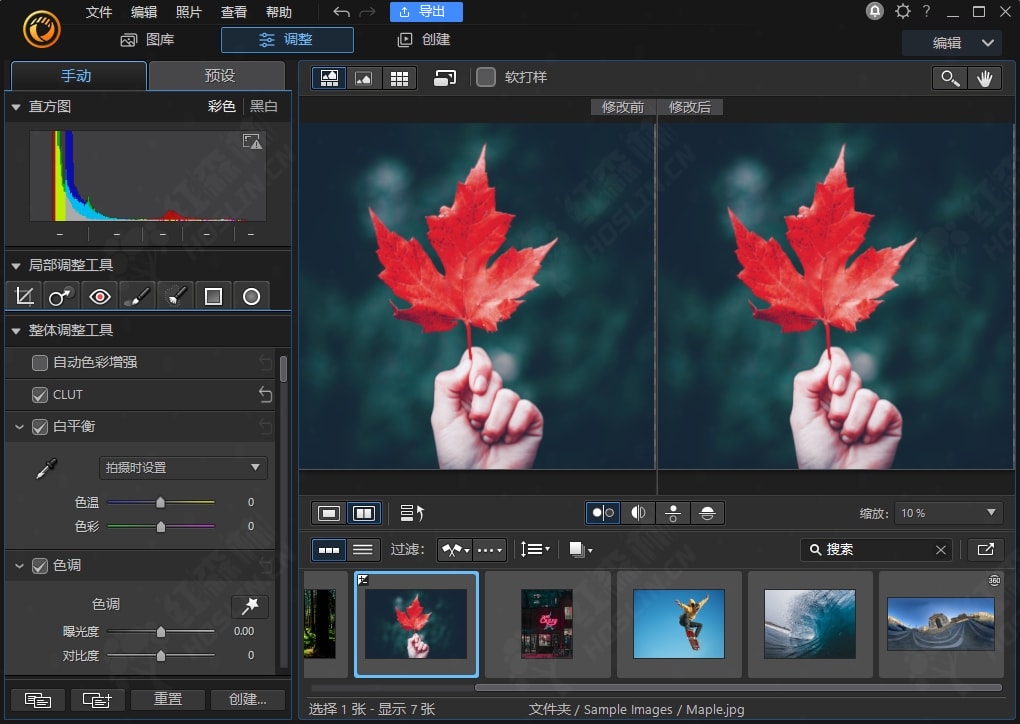Open the 拍摄时设置 white balance dropdown
The image size is (1020, 724).
(x=183, y=467)
